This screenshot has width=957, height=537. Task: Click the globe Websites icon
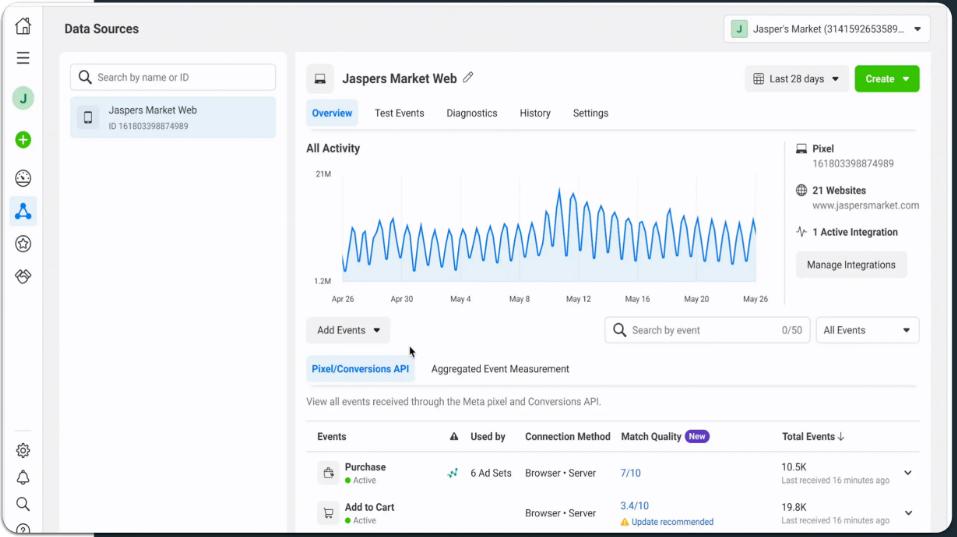[x=801, y=190]
